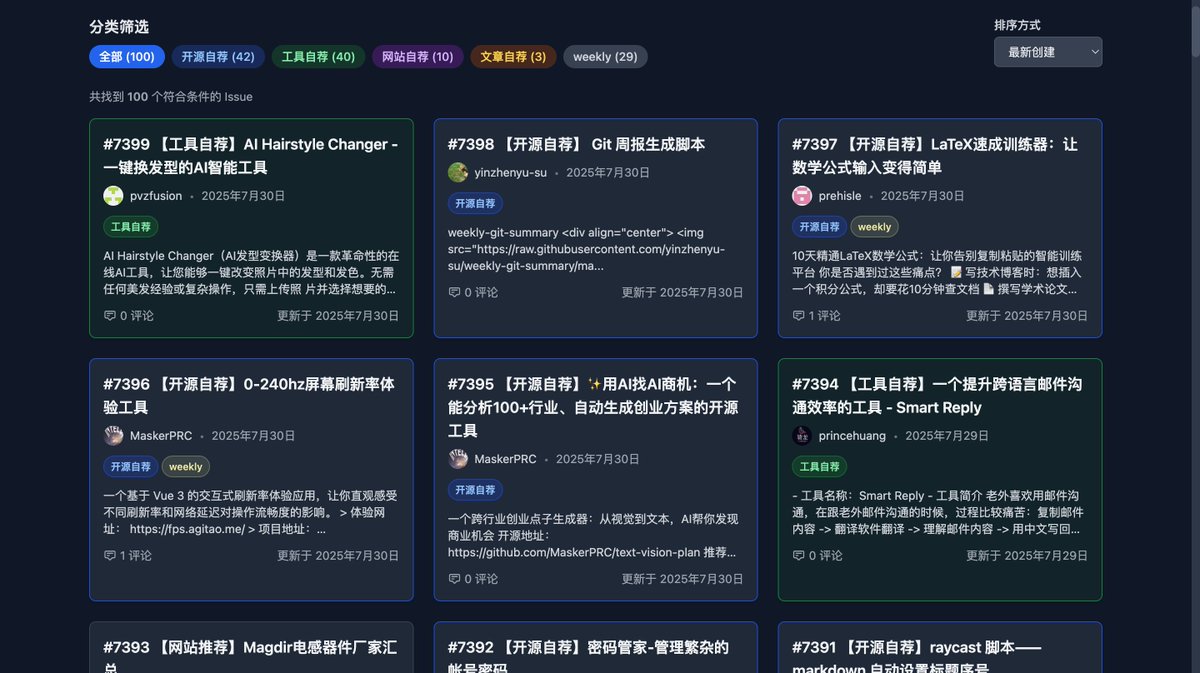Click pvzfusion's avatar icon
This screenshot has width=1200, height=673.
point(114,196)
